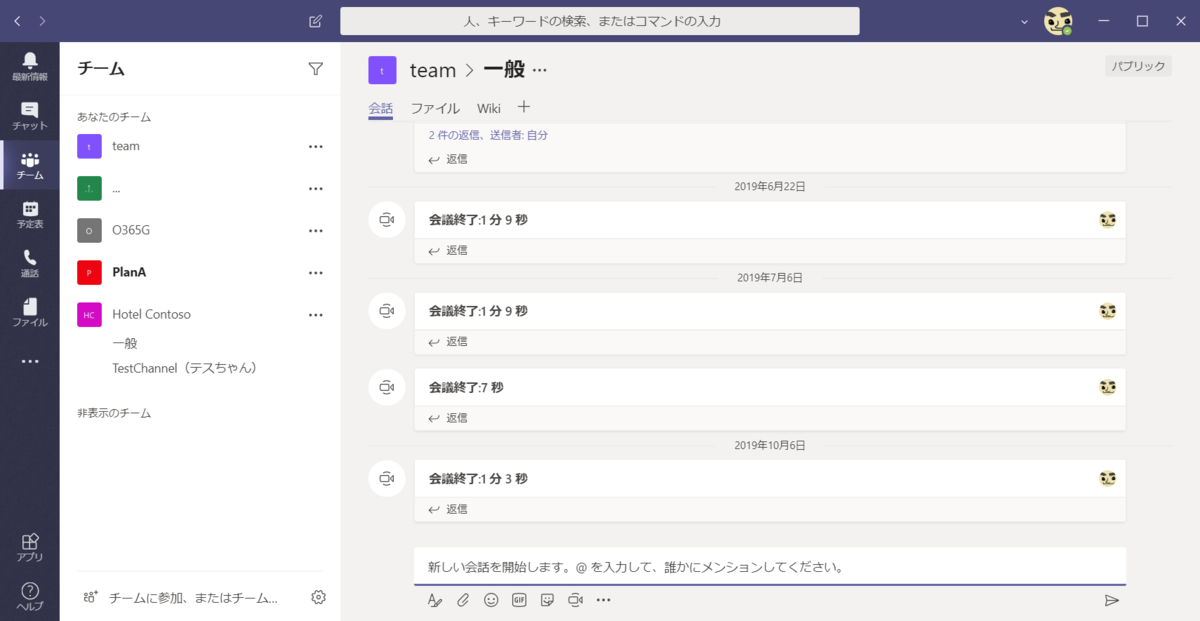
Task: Attach a file with the paperclip icon
Action: pyautogui.click(x=462, y=600)
